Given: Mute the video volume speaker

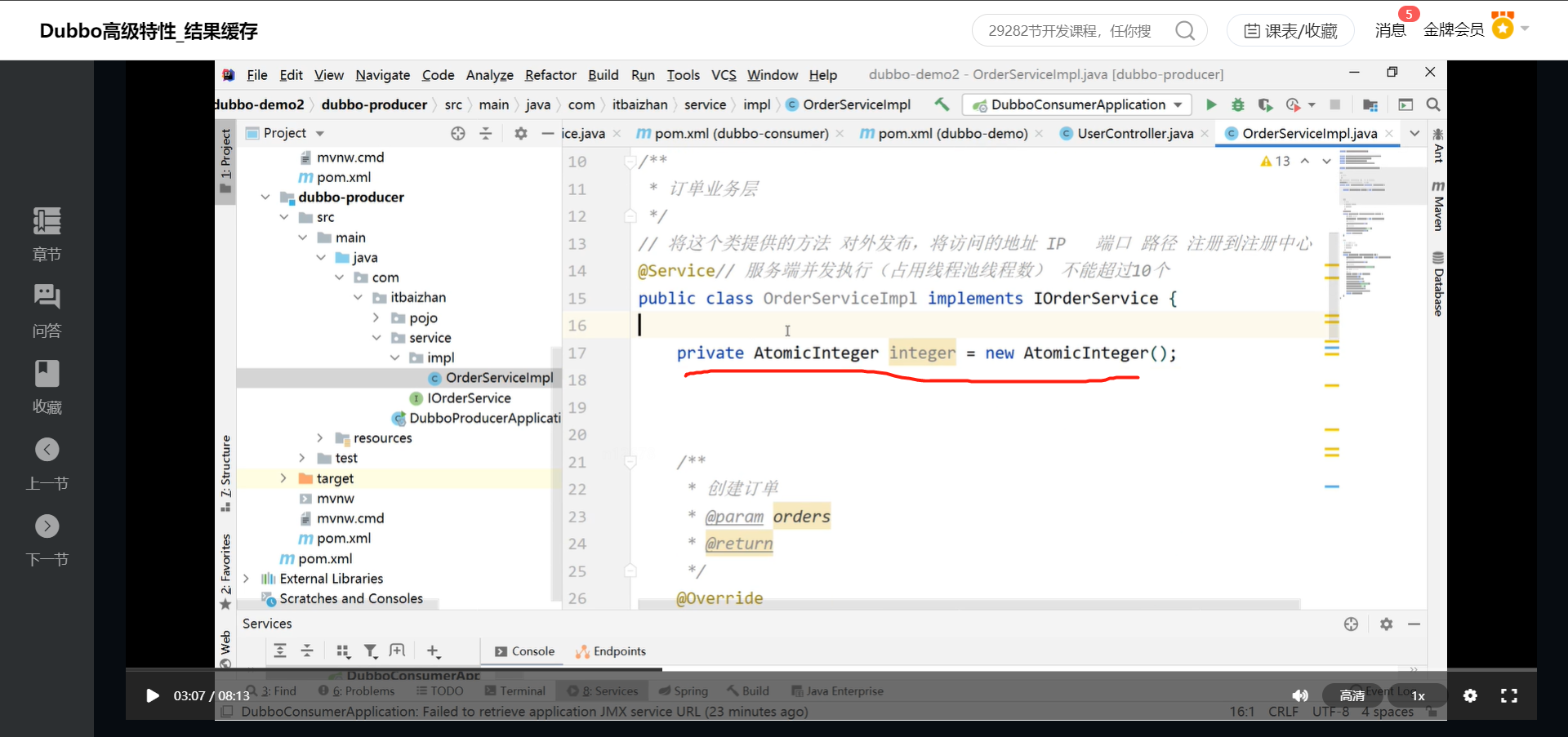Looking at the screenshot, I should (1300, 695).
